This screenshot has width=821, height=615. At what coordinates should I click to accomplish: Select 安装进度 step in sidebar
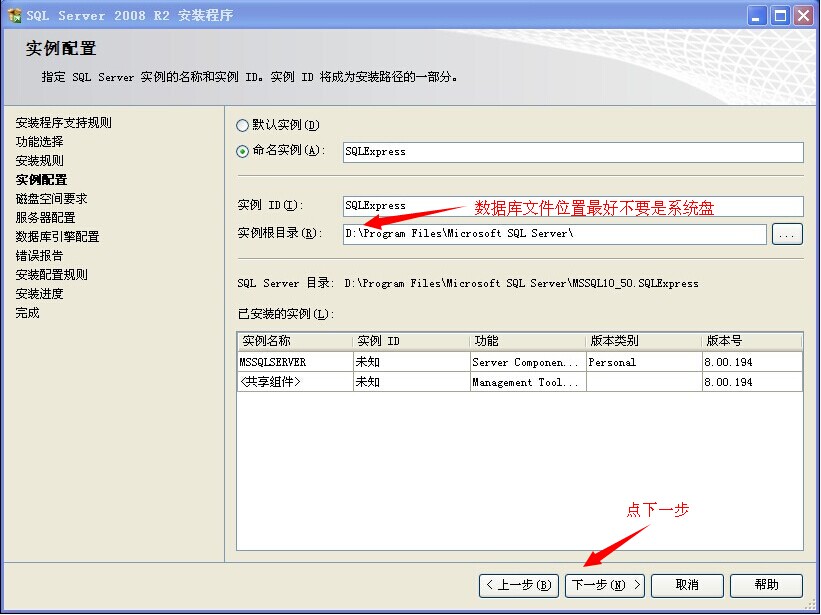[x=39, y=294]
